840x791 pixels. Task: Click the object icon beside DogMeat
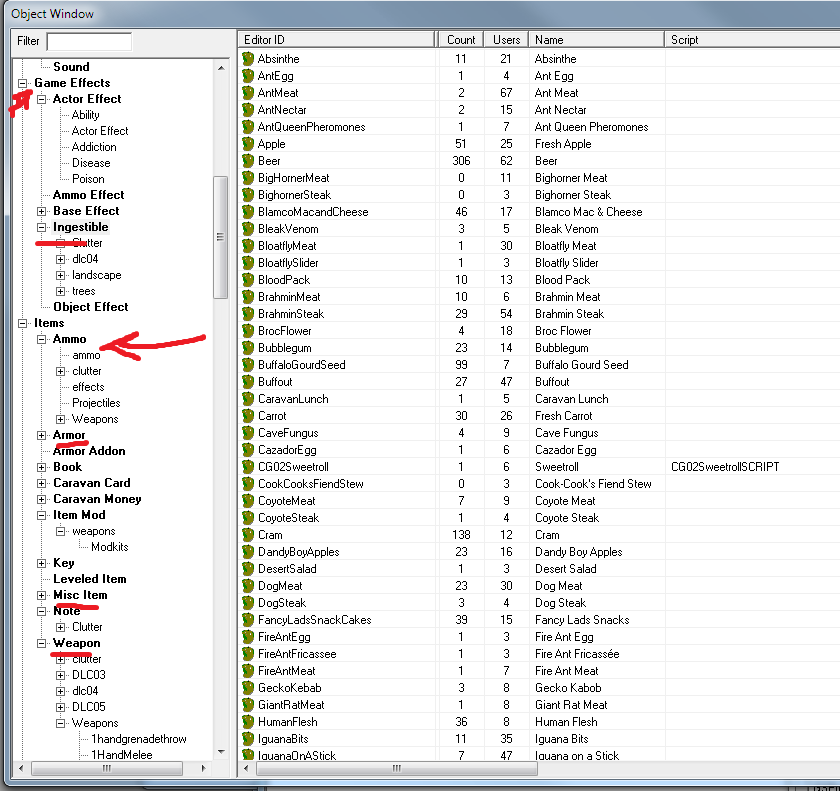[x=247, y=585]
